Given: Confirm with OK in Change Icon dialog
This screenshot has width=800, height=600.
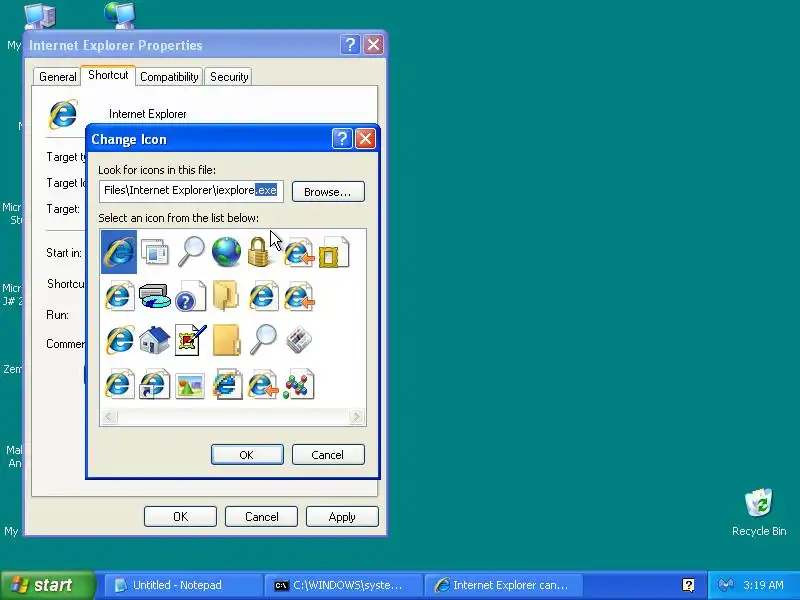Looking at the screenshot, I should pos(247,455).
